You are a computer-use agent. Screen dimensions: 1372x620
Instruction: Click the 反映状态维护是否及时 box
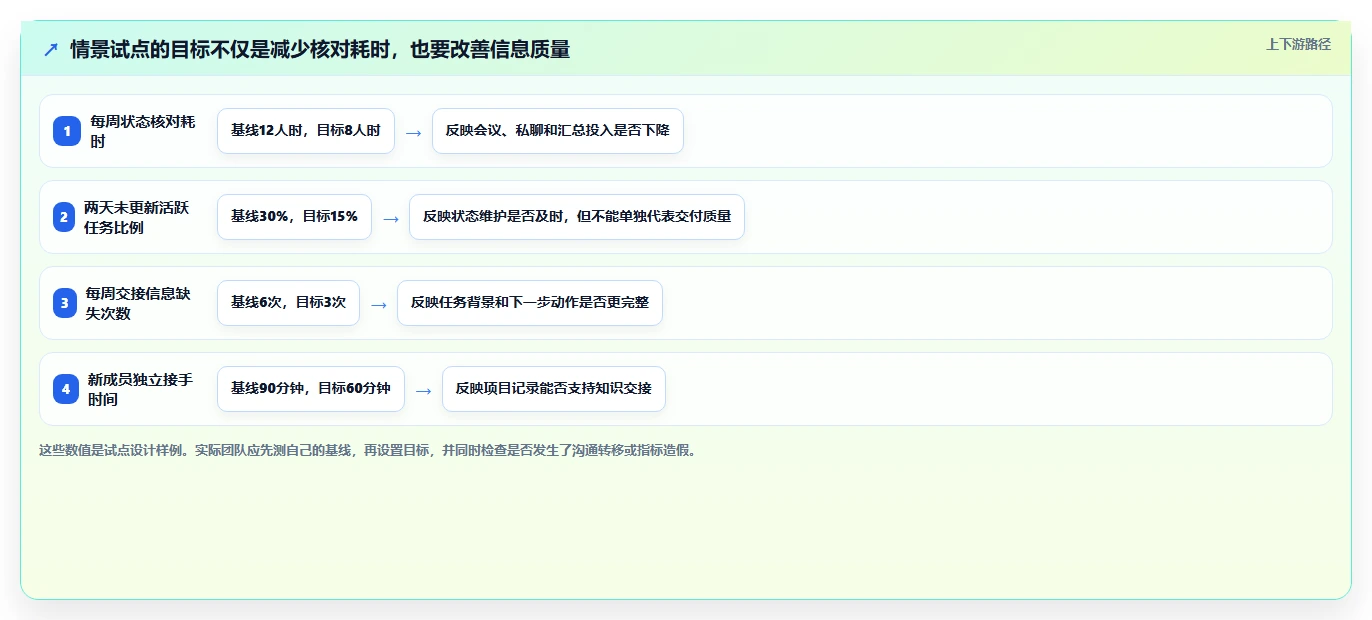tap(577, 217)
